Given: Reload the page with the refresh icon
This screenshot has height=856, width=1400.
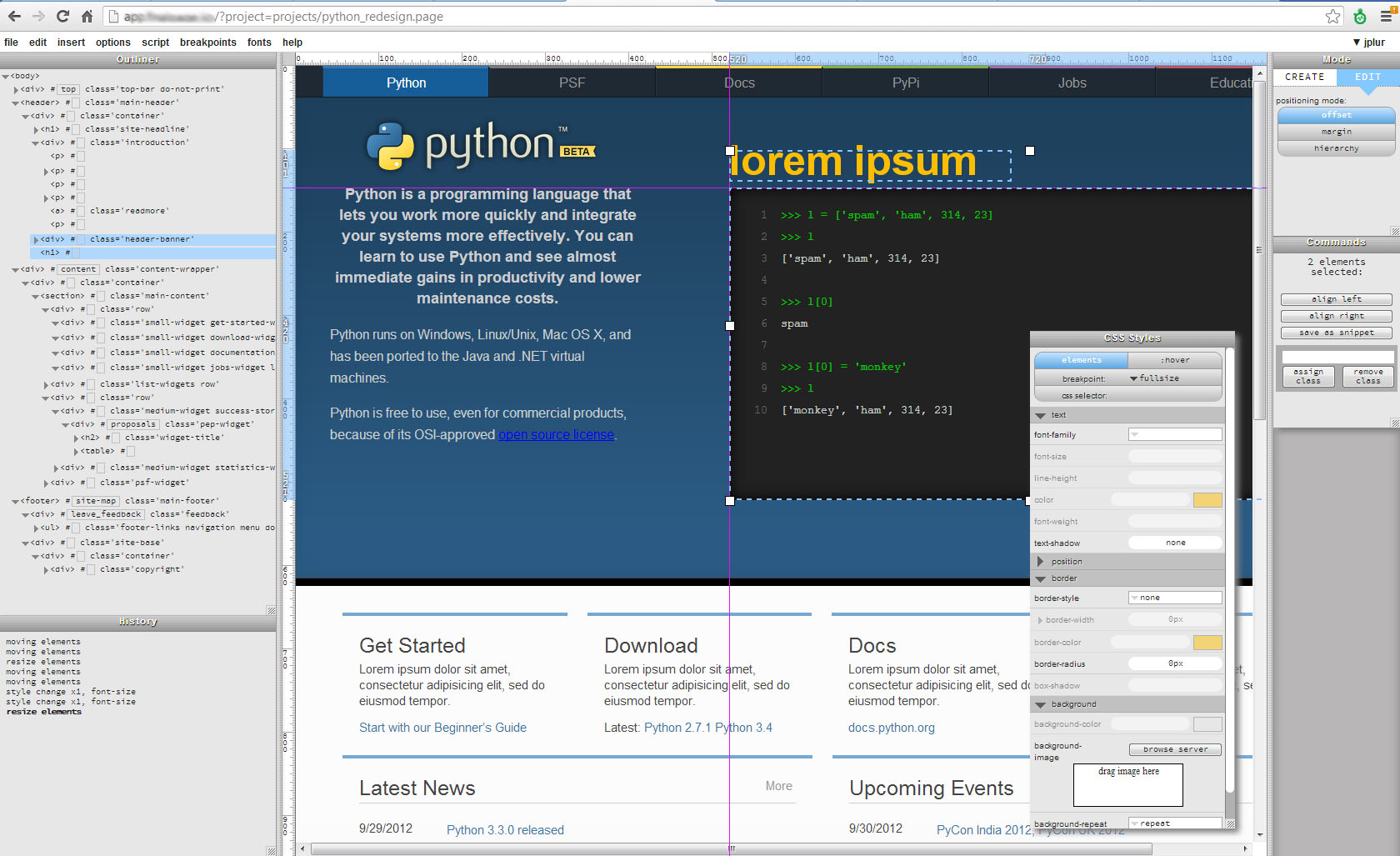Looking at the screenshot, I should (62, 16).
